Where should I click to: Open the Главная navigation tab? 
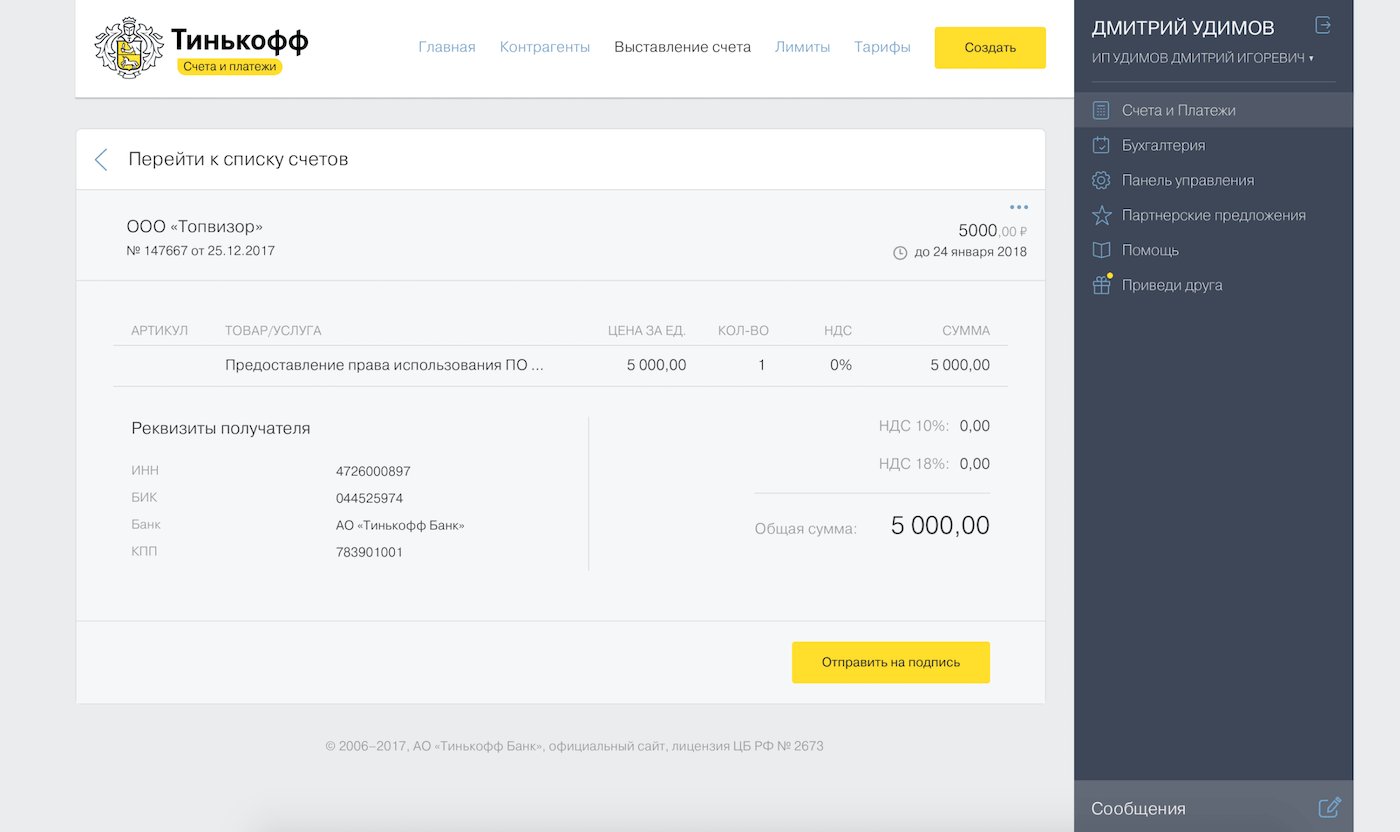point(446,47)
